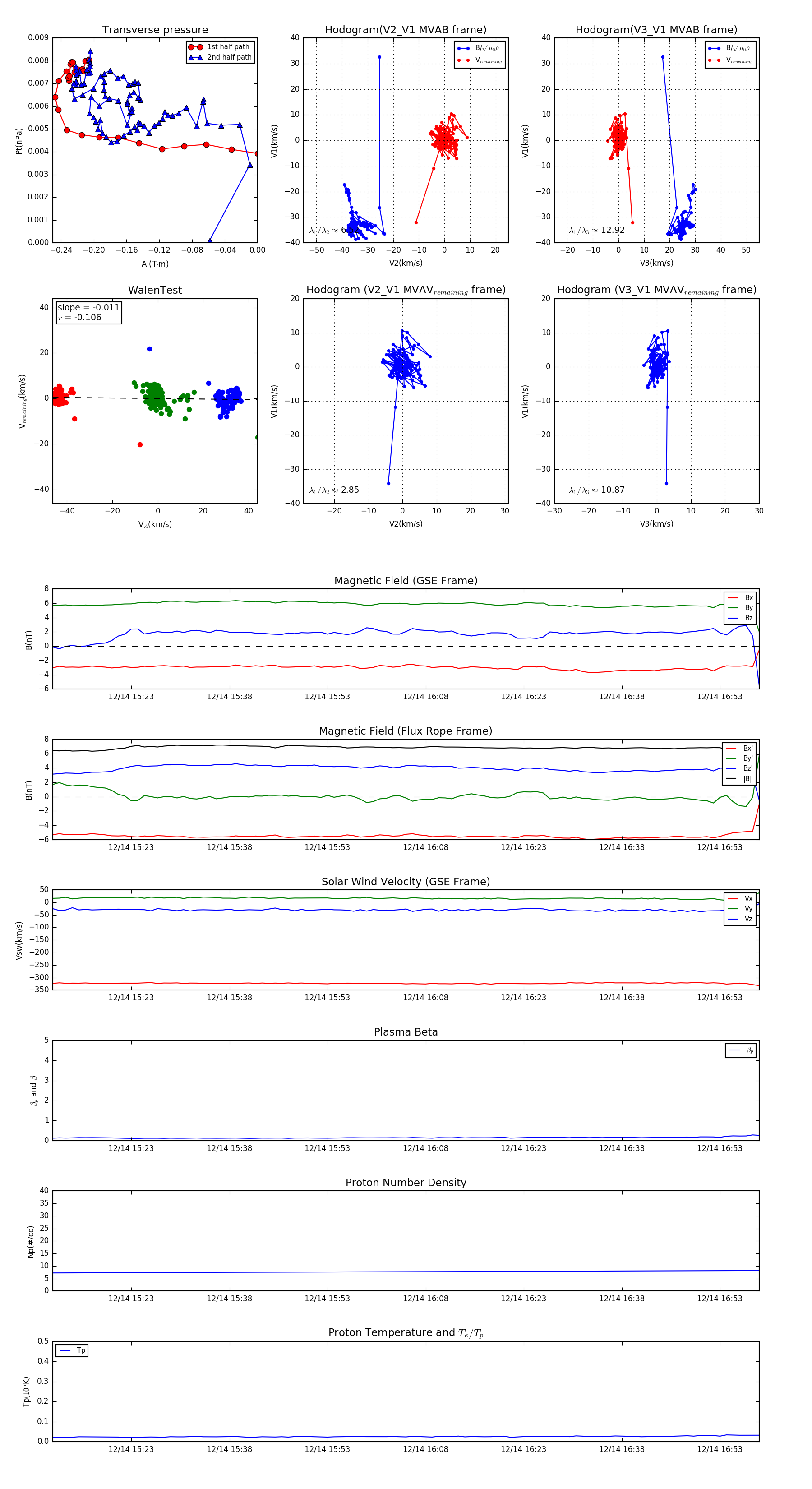Select the By' legend entry in Flux Rope plot
Viewport: 812px width, 1489px height.
(739, 758)
